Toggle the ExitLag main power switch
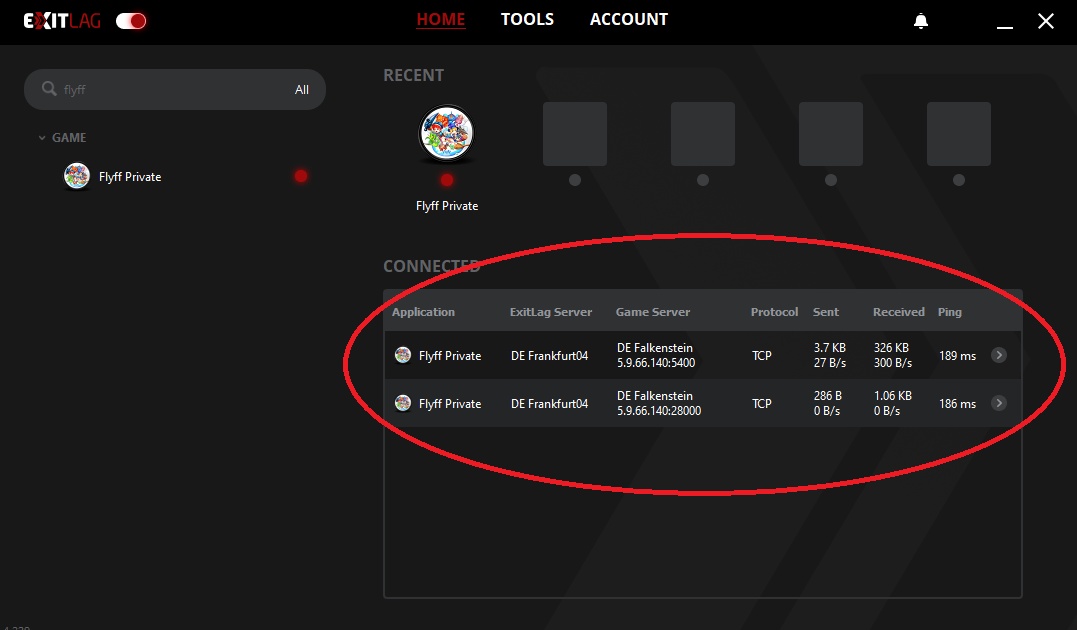Screen dimensions: 1077x630 click(x=131, y=21)
